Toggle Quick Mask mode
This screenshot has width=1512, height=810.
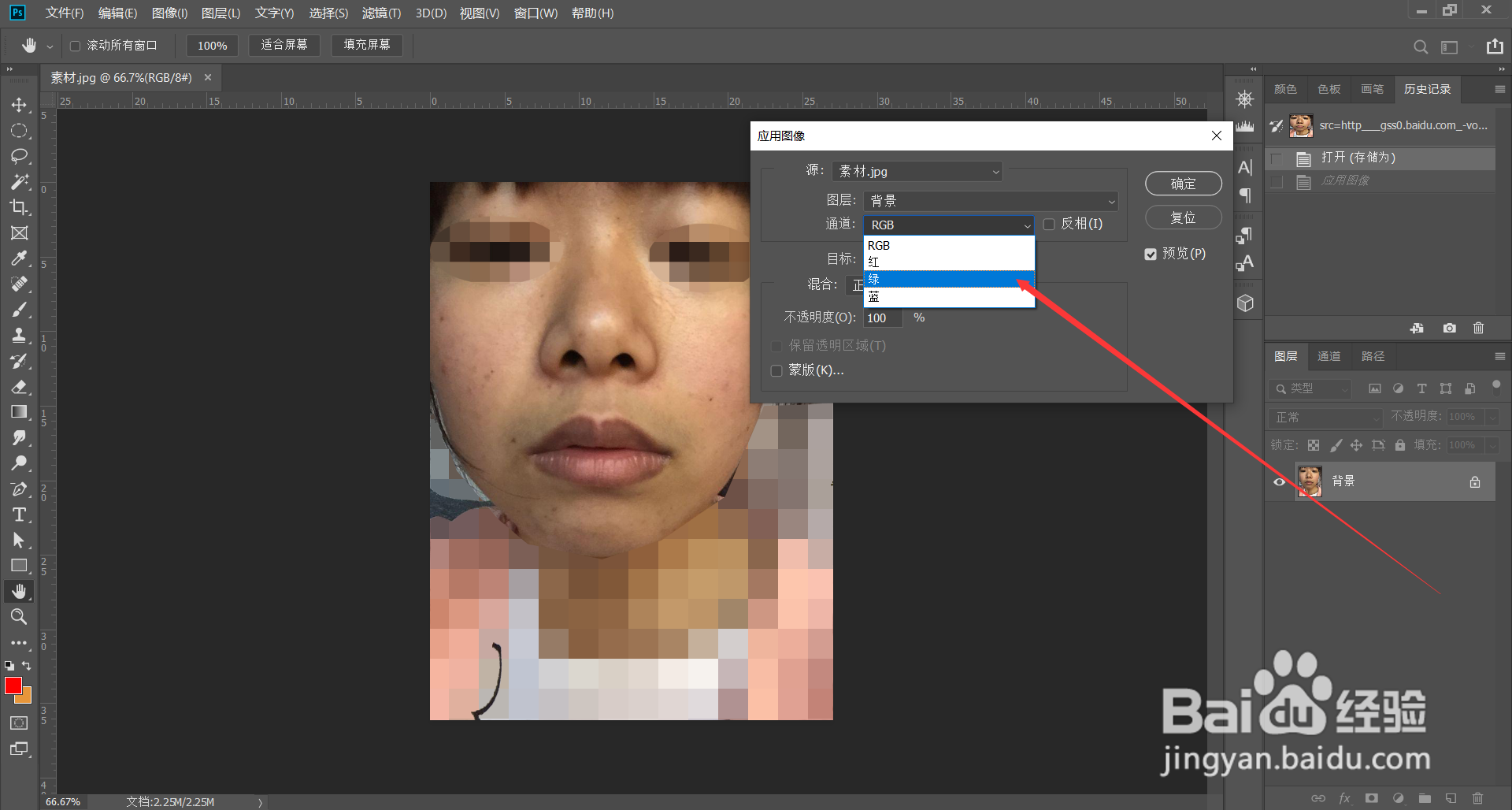pyautogui.click(x=19, y=723)
